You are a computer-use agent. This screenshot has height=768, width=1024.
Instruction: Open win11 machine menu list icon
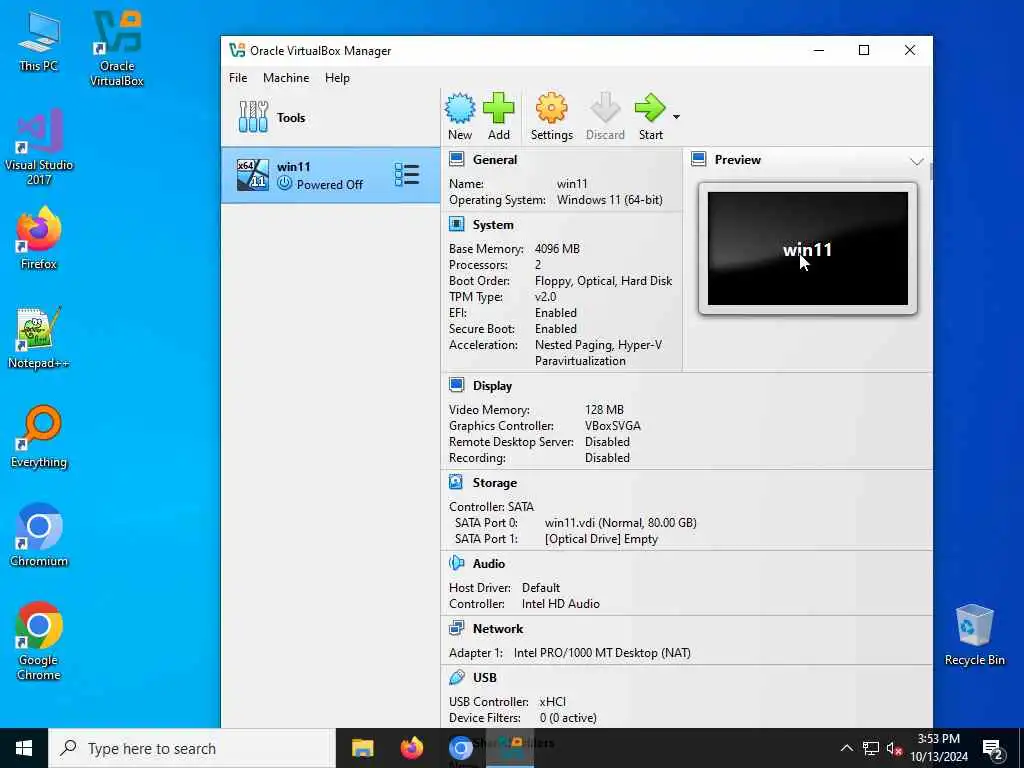pos(406,175)
